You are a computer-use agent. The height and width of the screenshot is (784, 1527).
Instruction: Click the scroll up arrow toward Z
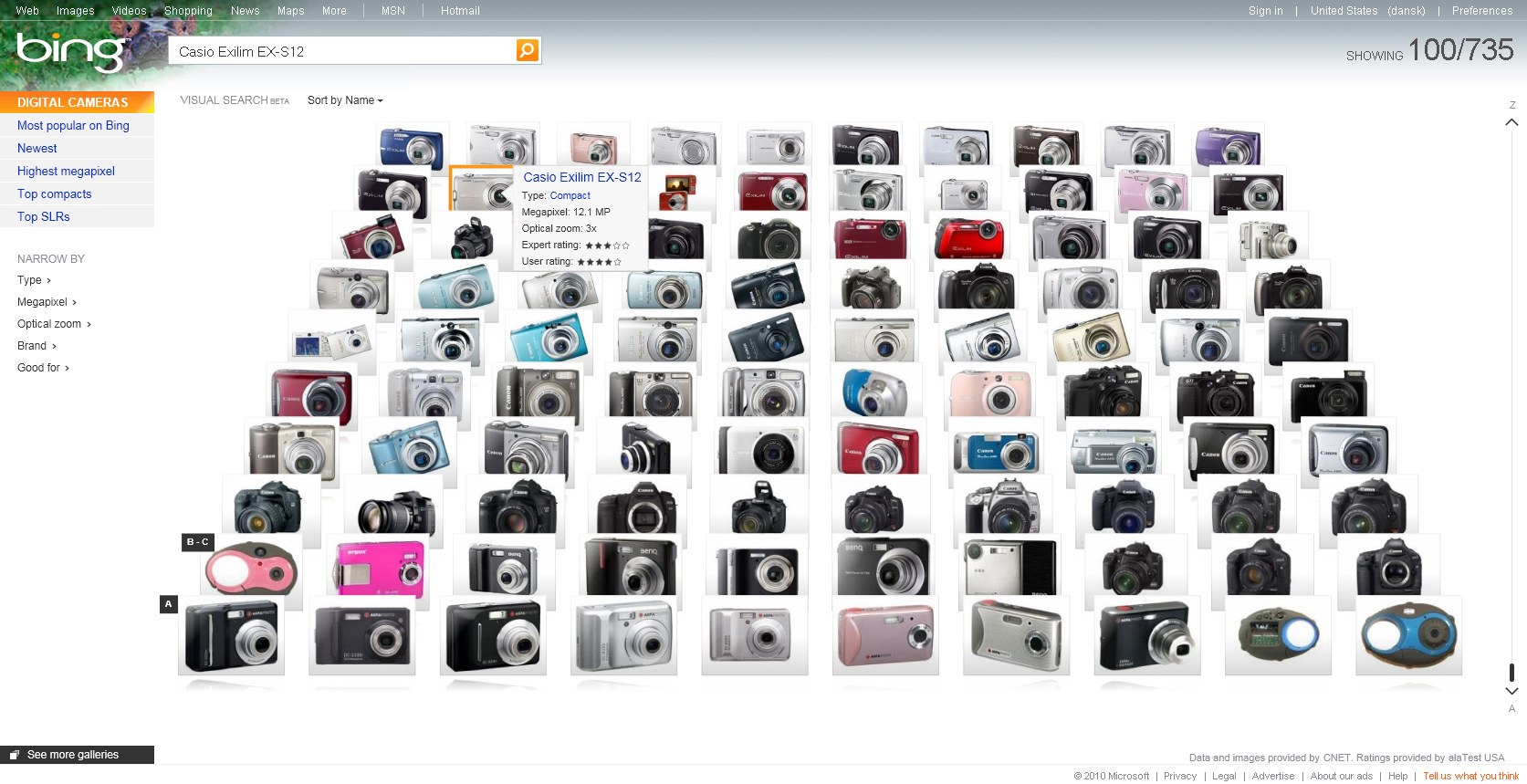(1511, 122)
